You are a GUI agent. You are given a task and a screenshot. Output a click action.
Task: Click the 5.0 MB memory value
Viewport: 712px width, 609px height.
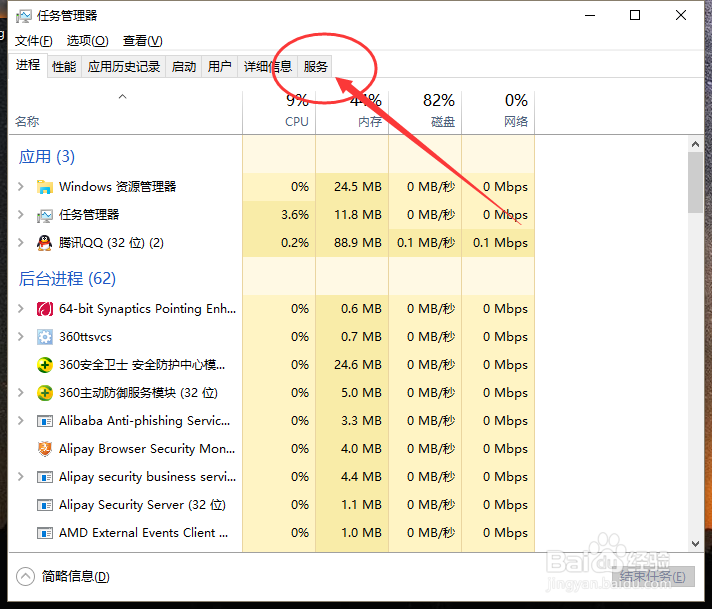pyautogui.click(x=361, y=393)
